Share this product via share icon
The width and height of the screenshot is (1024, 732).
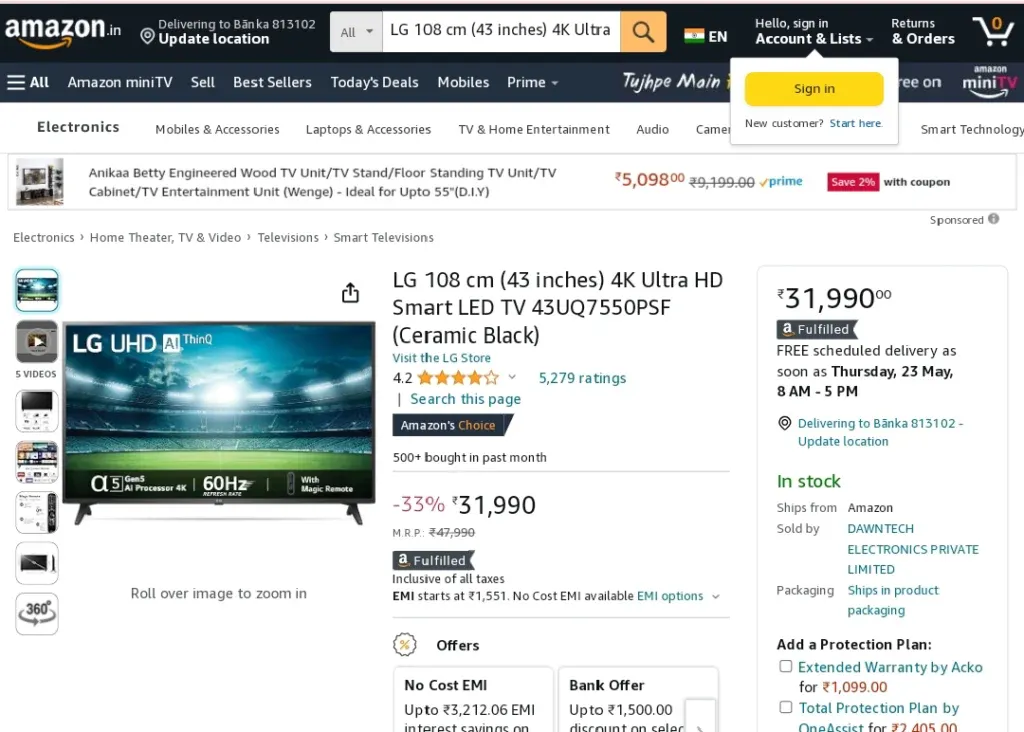click(351, 293)
